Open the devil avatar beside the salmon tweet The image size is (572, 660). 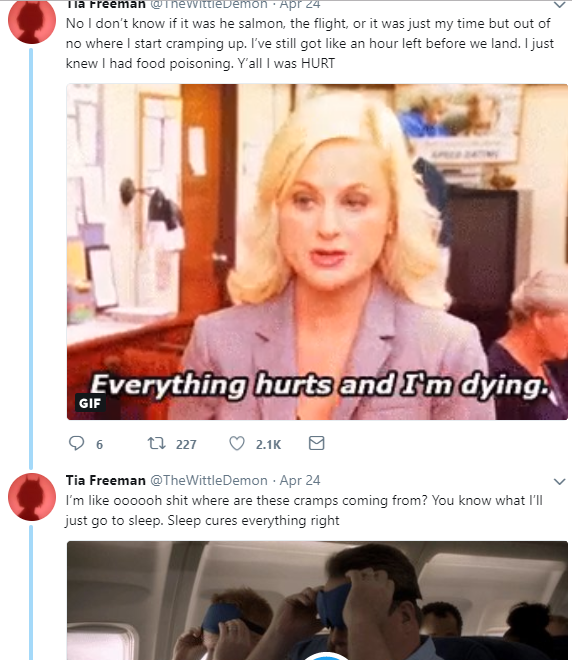click(32, 21)
